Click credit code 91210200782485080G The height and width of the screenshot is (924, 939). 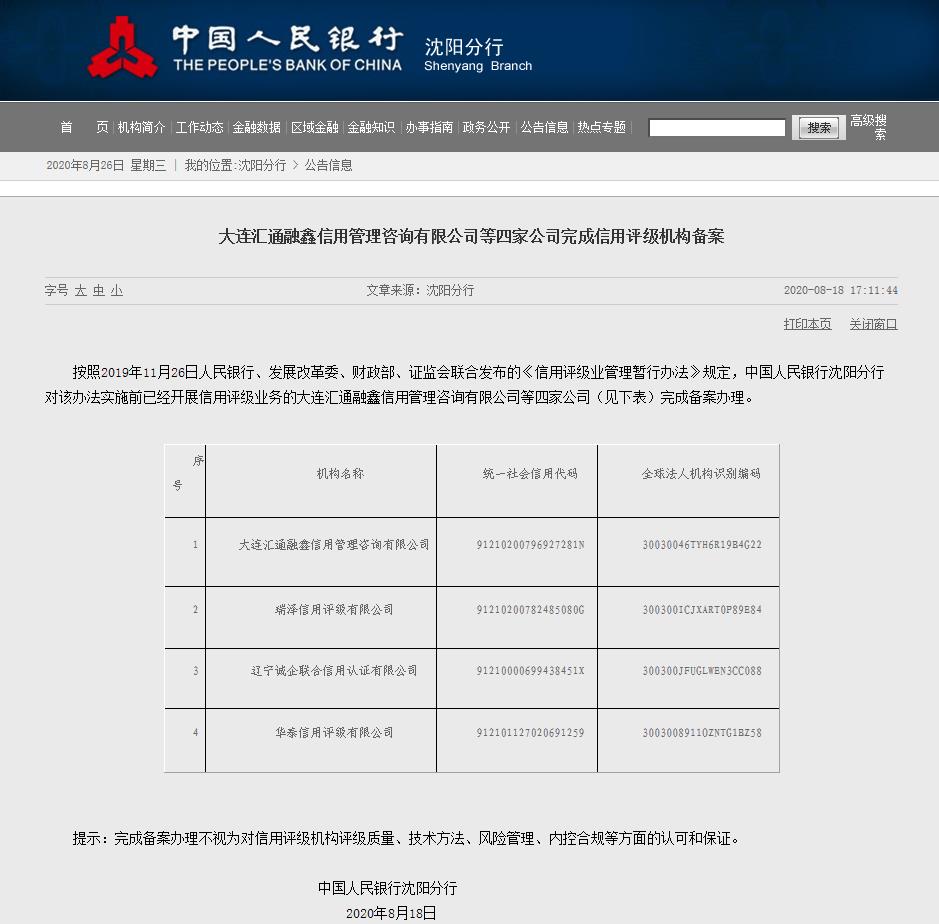530,610
